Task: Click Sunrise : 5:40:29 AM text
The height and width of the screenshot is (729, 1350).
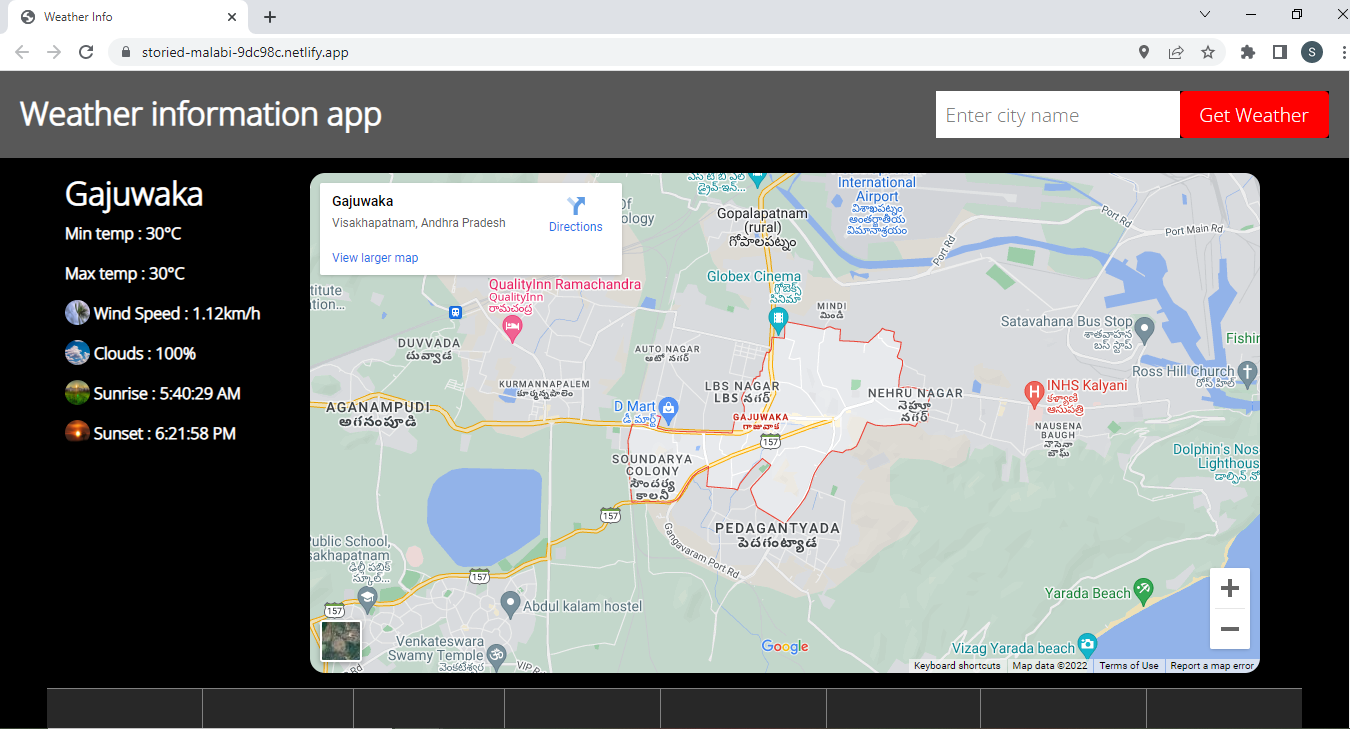Action: [x=167, y=393]
